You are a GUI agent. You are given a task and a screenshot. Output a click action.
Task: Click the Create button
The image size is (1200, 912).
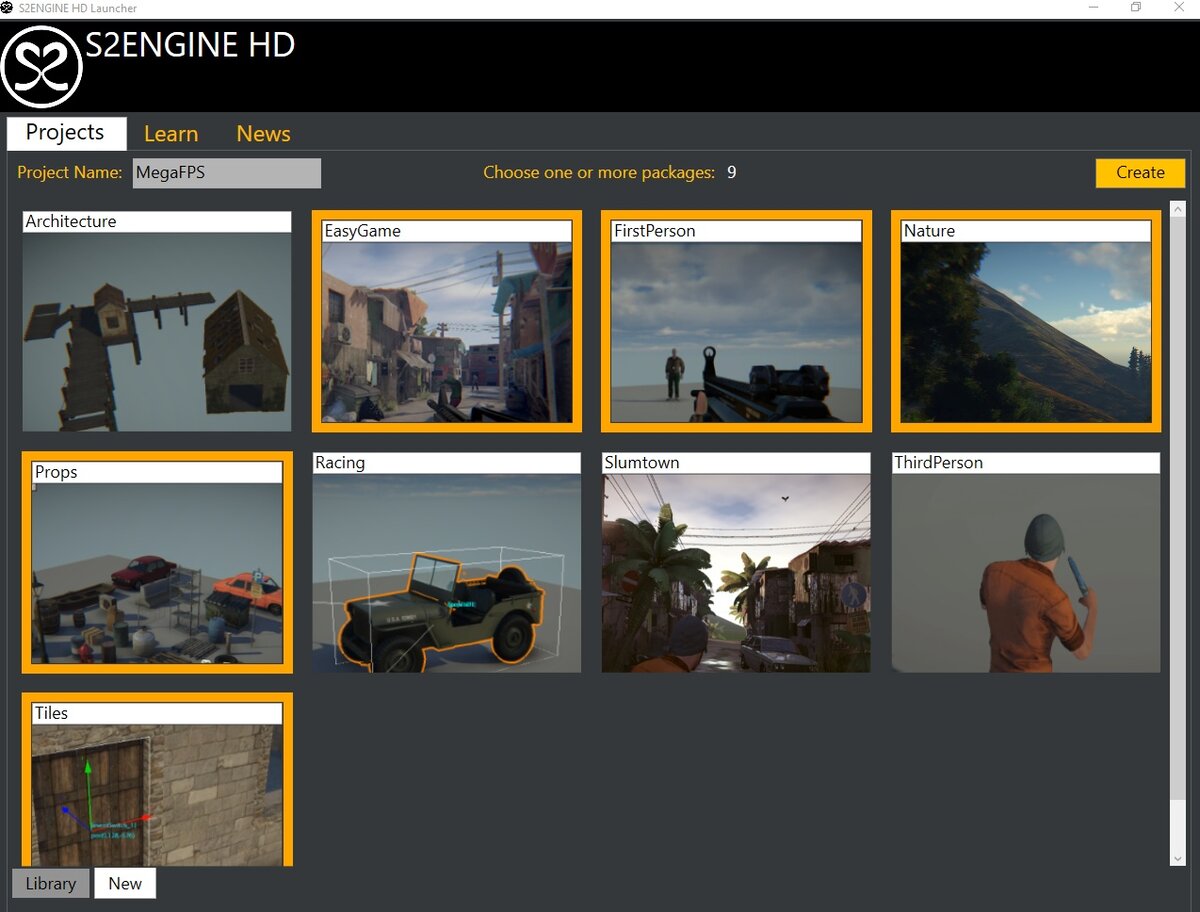(x=1140, y=173)
